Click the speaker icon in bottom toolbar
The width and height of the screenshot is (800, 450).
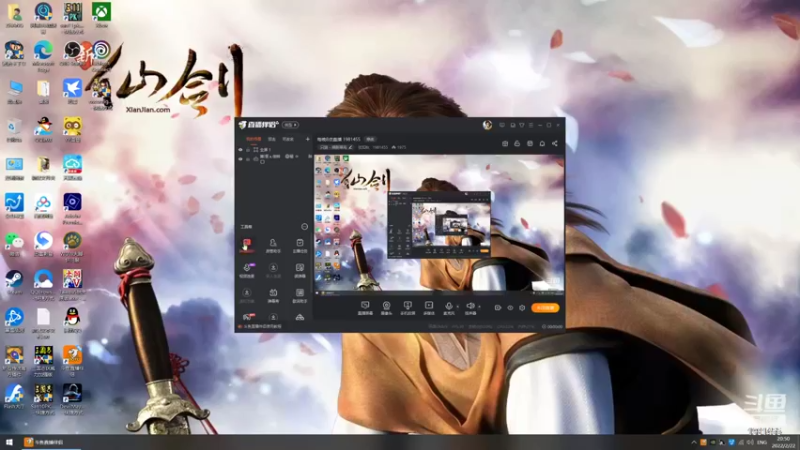tap(470, 307)
